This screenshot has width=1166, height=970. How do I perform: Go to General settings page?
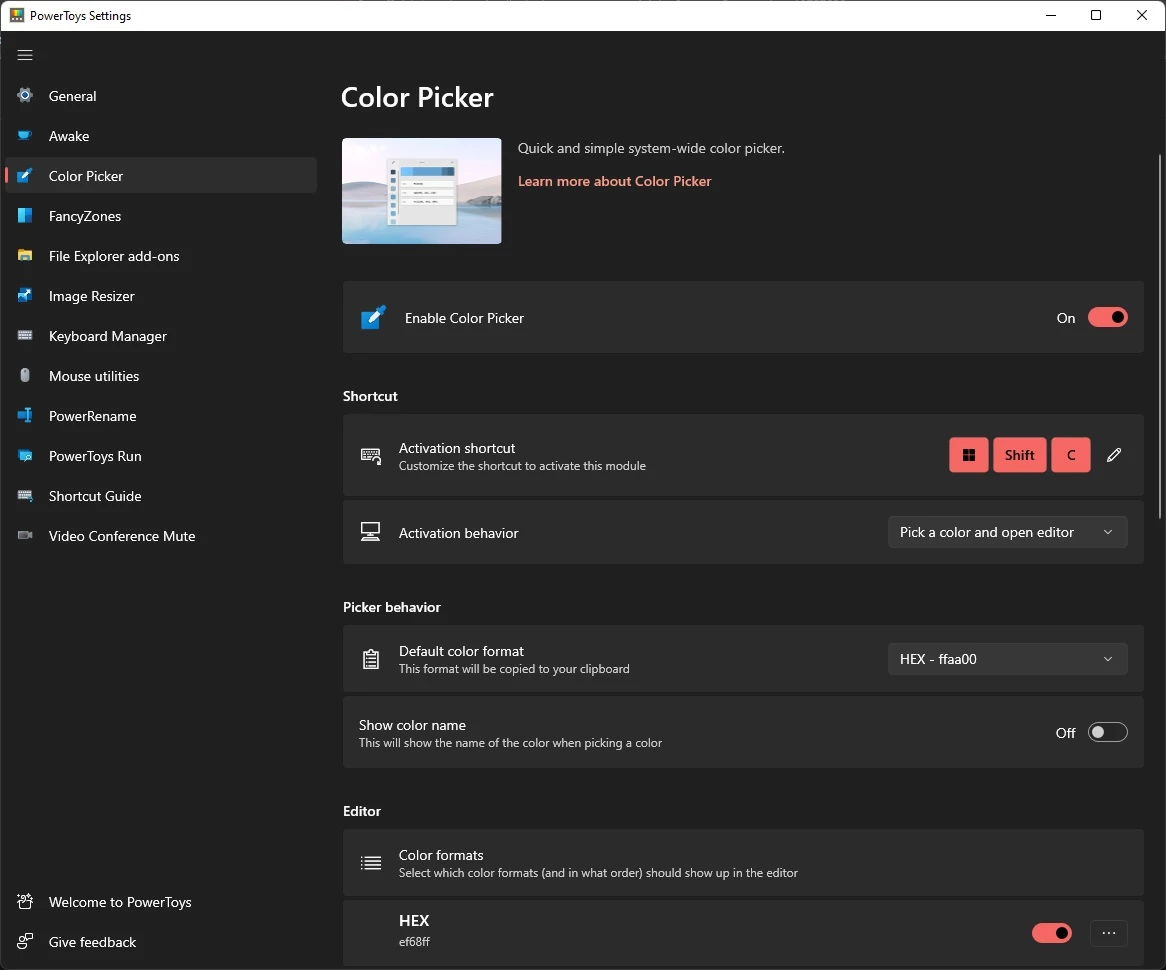pyautogui.click(x=161, y=96)
